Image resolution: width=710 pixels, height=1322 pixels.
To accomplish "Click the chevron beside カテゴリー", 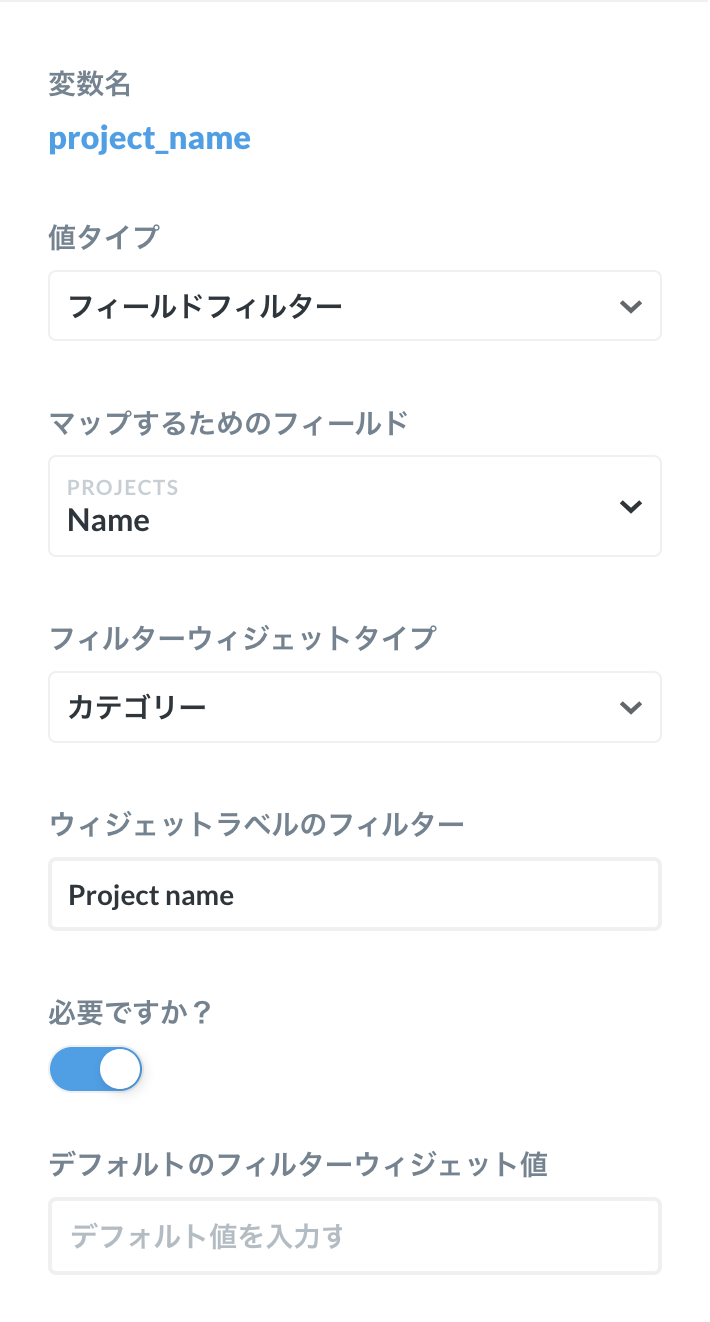I will click(x=631, y=707).
